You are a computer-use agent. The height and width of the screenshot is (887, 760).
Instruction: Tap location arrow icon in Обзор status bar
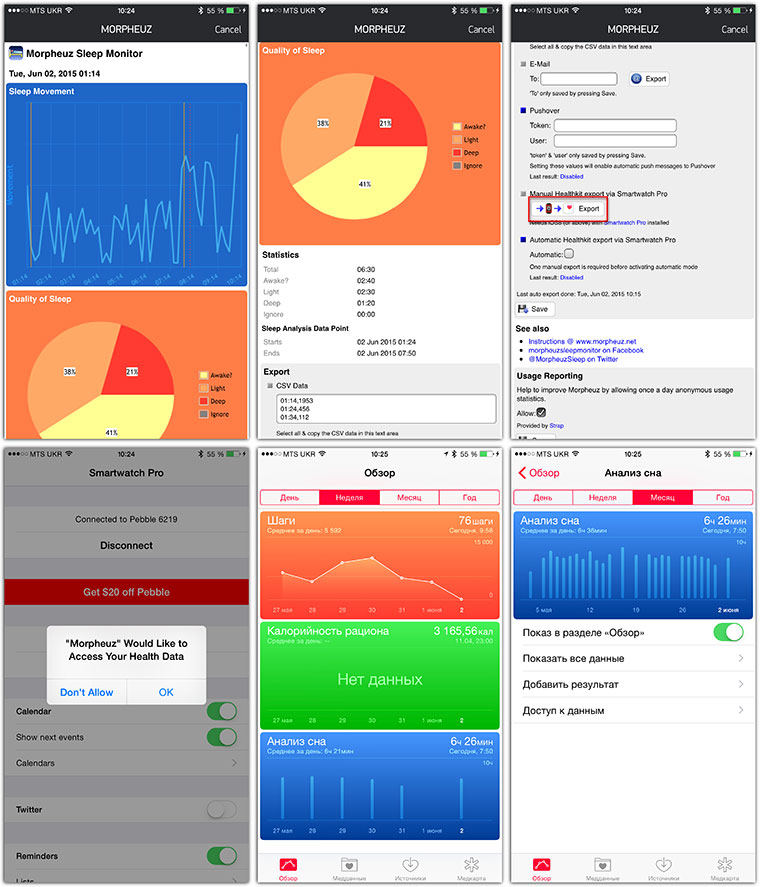coord(446,454)
